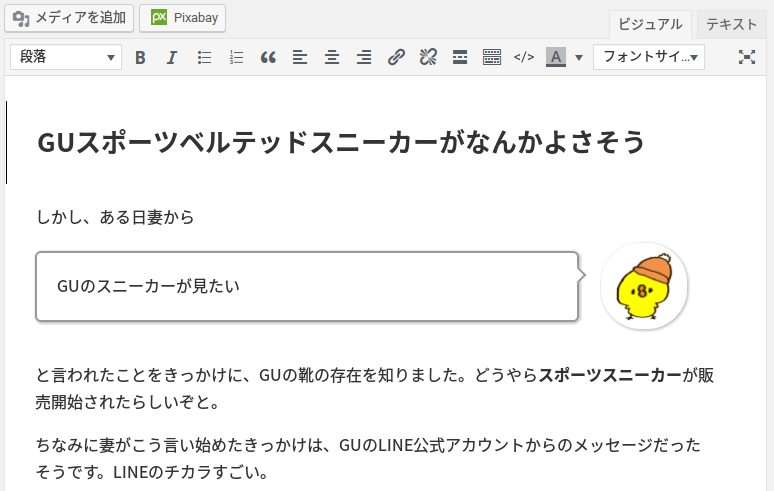Toggle the toolbar (kitchen sink) icon

pos(492,58)
